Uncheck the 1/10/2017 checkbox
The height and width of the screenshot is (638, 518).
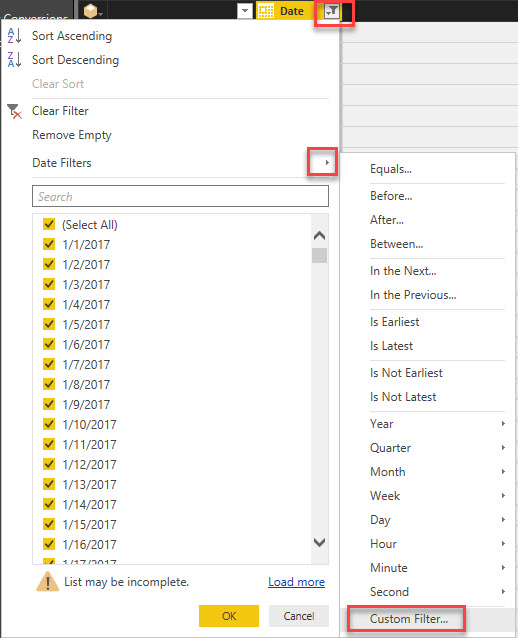click(x=49, y=424)
